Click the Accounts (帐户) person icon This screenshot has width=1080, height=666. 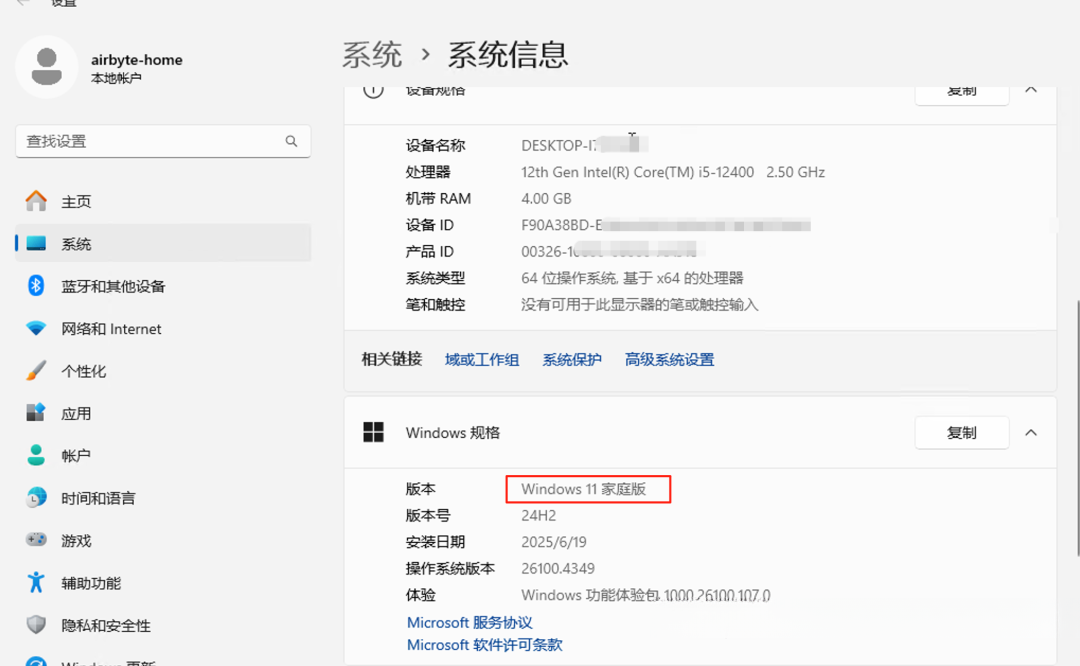(36, 455)
